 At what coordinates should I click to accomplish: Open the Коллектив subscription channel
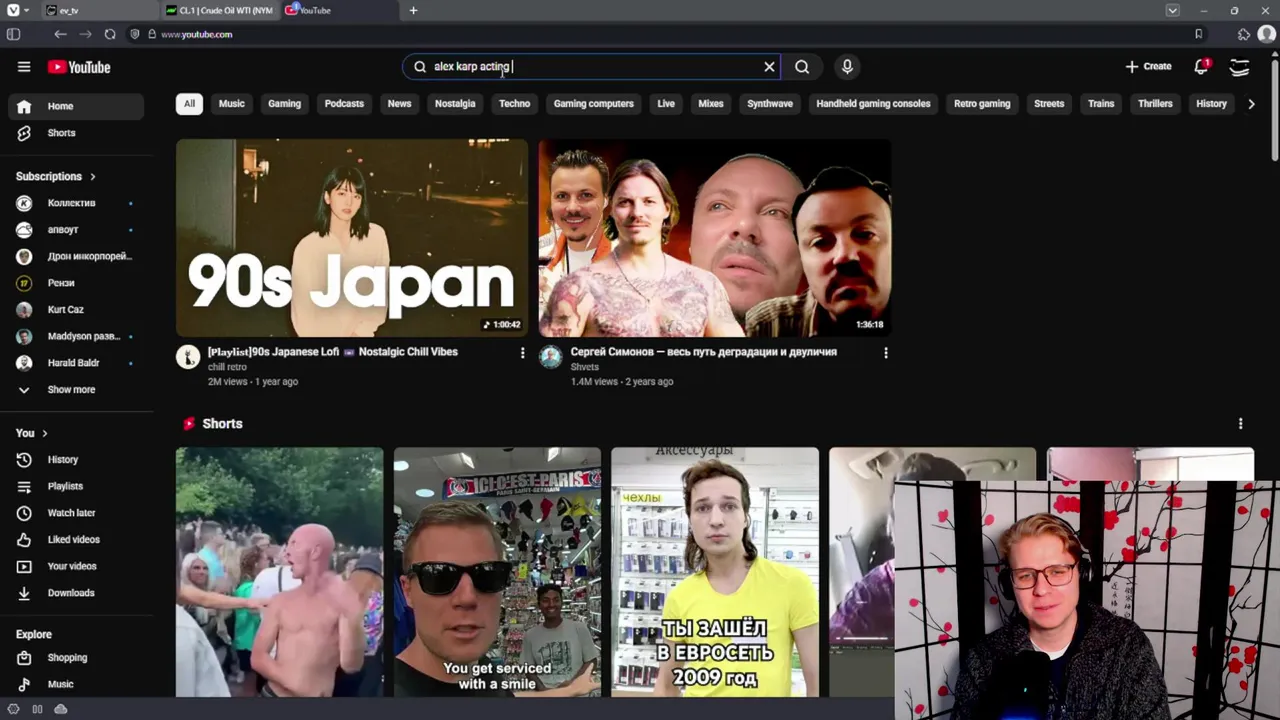(x=76, y=203)
